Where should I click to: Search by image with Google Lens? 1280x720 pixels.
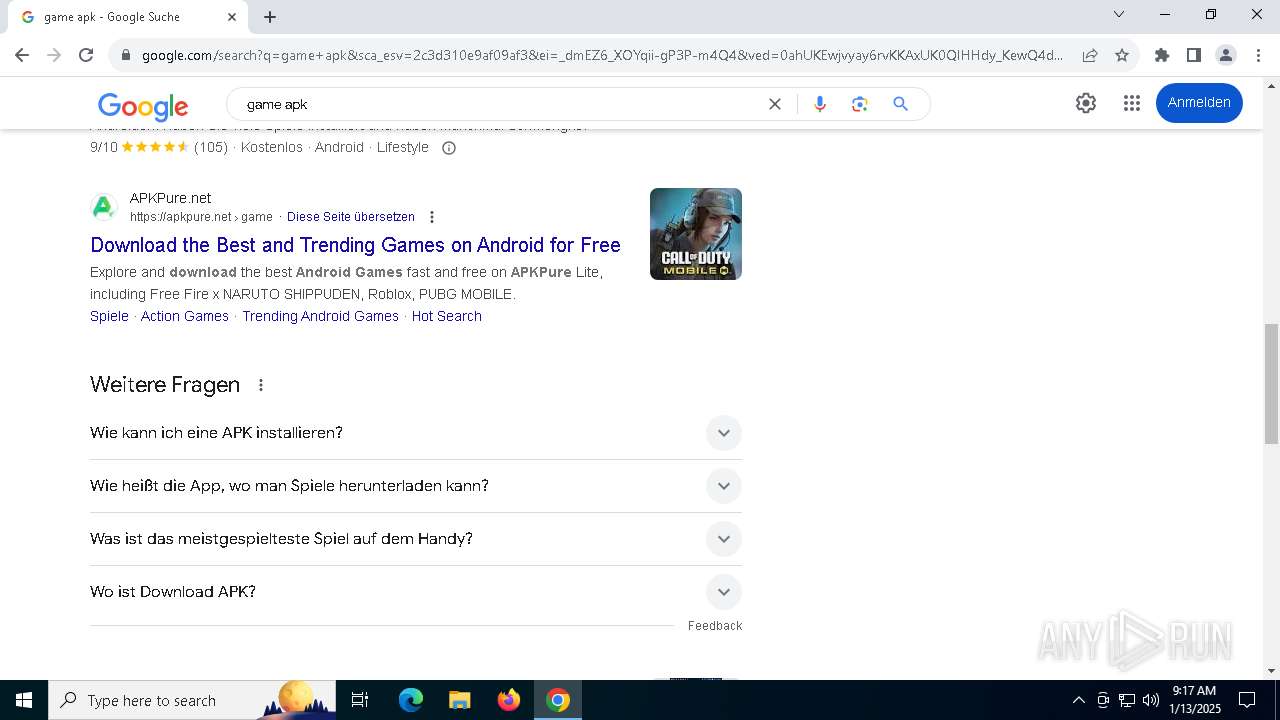click(859, 104)
